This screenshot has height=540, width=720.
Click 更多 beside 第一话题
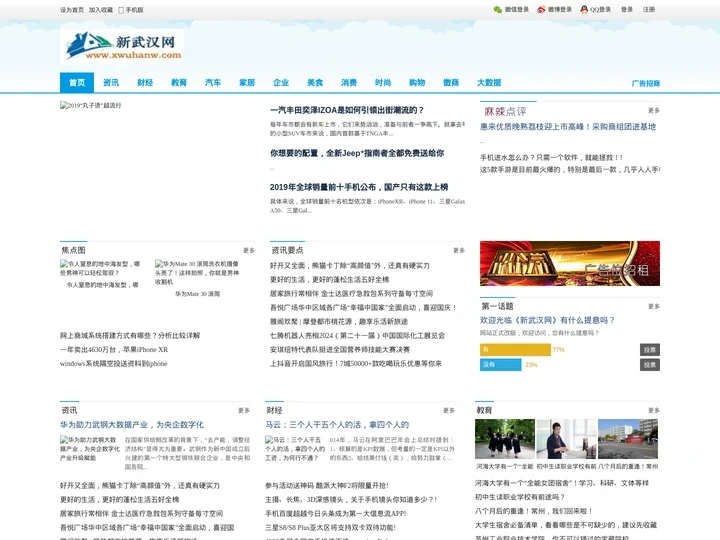coord(654,306)
